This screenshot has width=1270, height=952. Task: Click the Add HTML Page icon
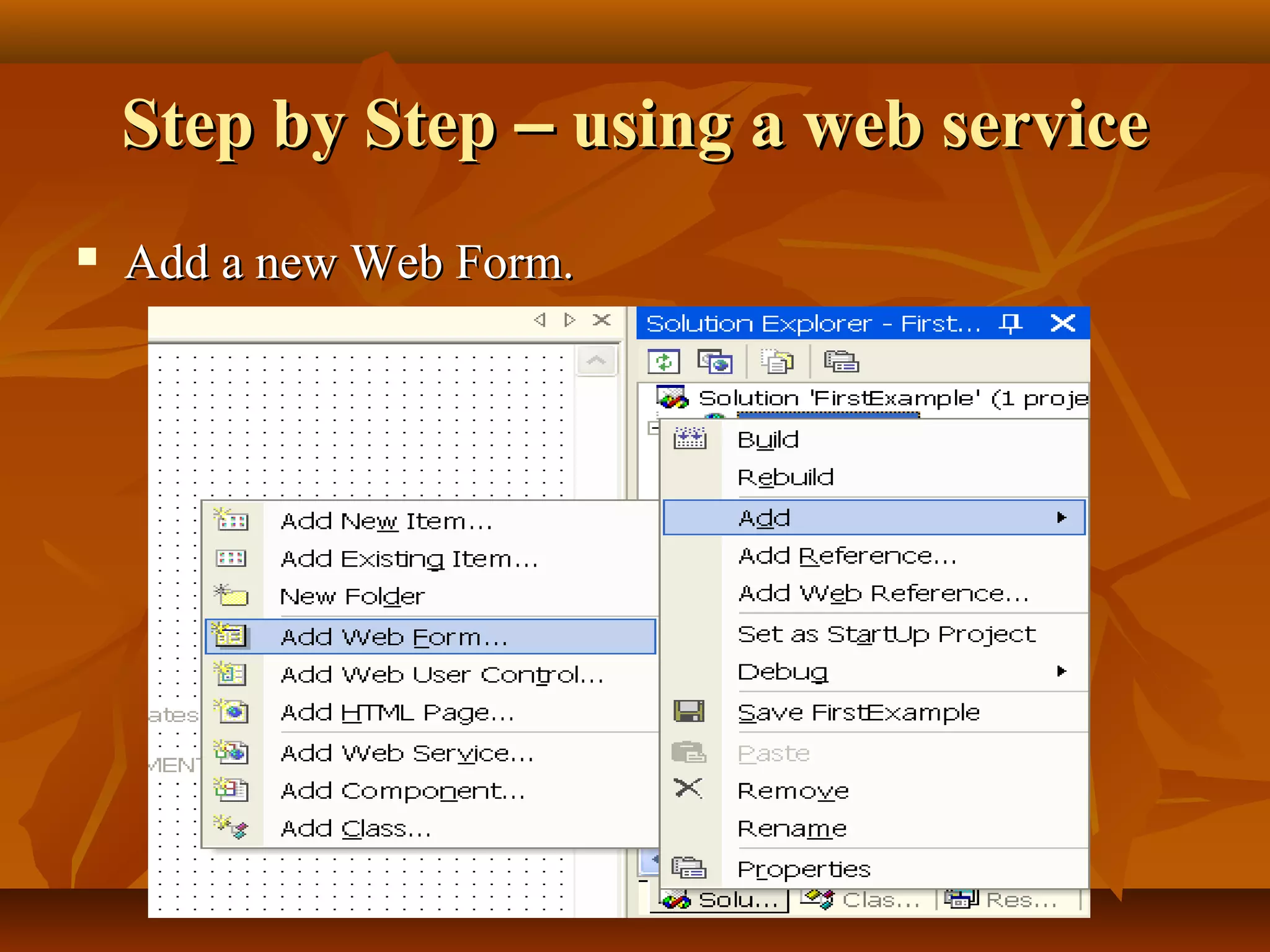point(231,711)
